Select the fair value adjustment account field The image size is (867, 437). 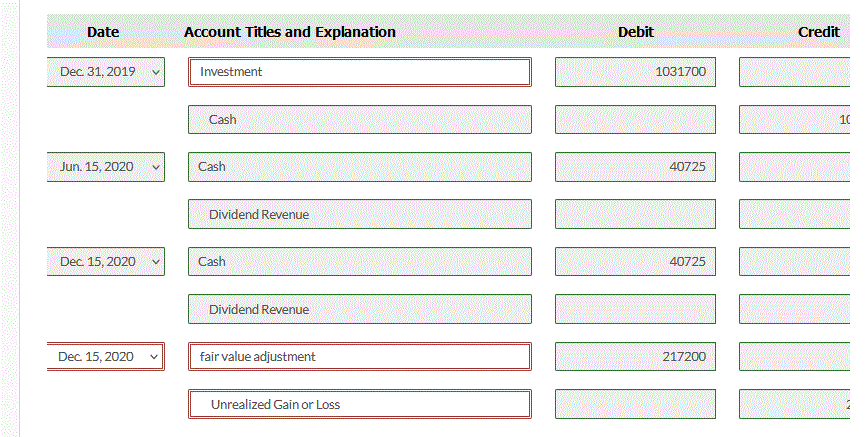(360, 357)
